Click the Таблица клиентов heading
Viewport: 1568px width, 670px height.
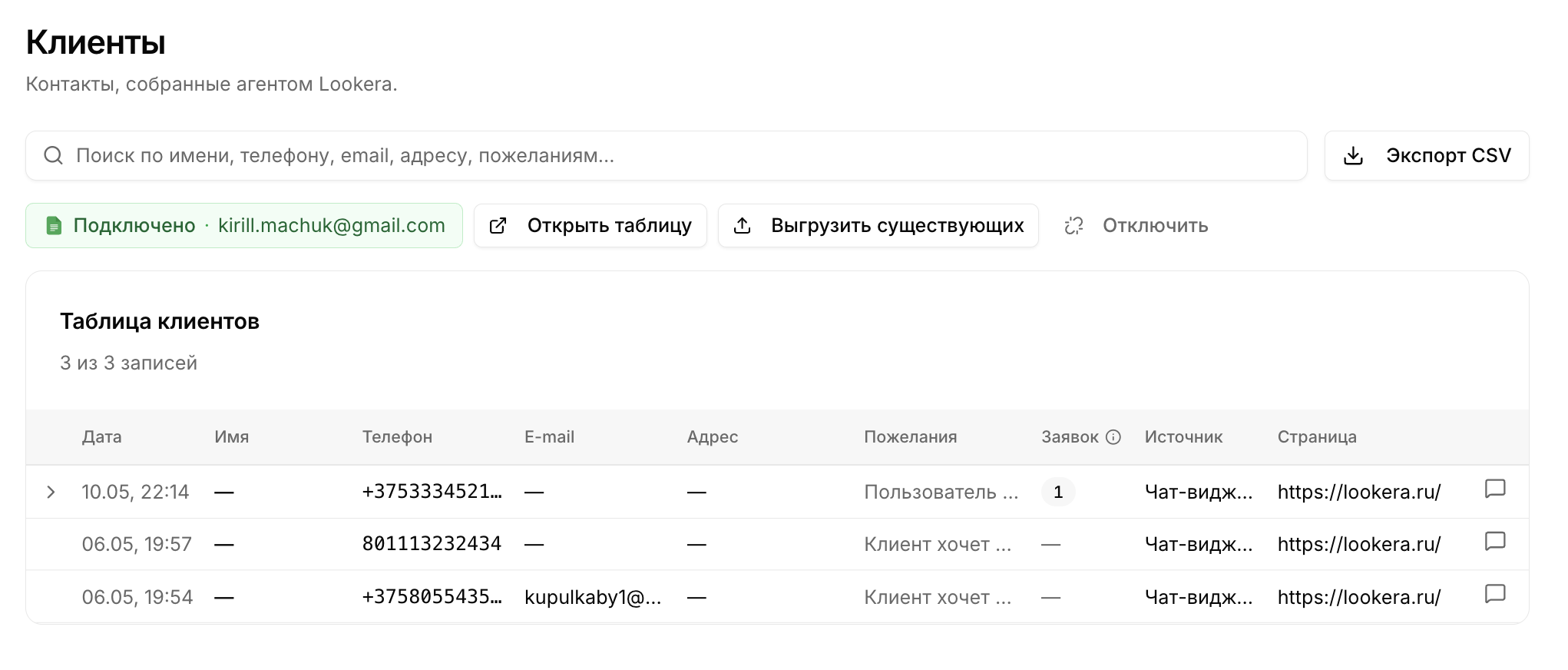pos(160,321)
